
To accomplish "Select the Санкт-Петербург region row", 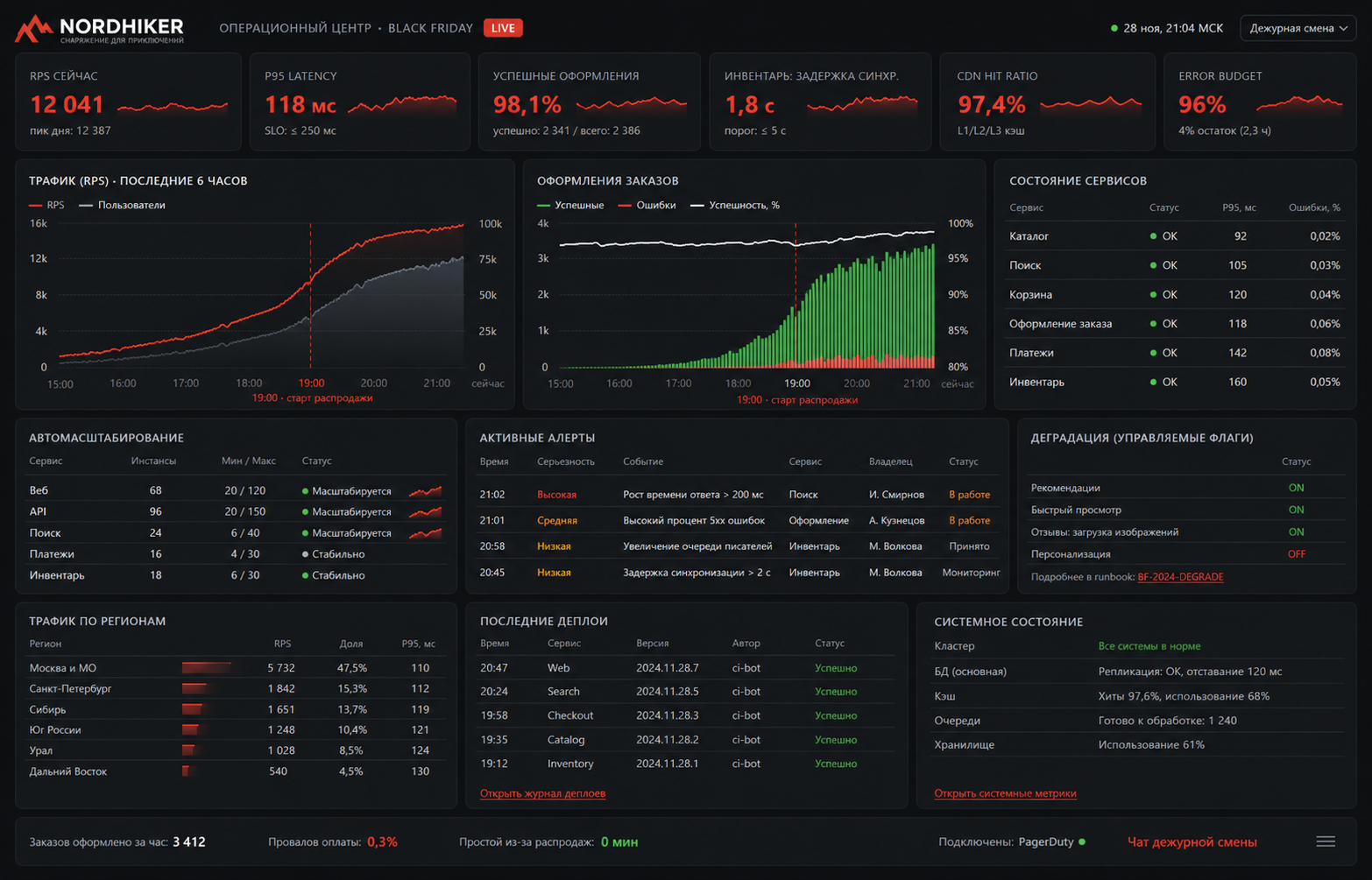I will (236, 689).
